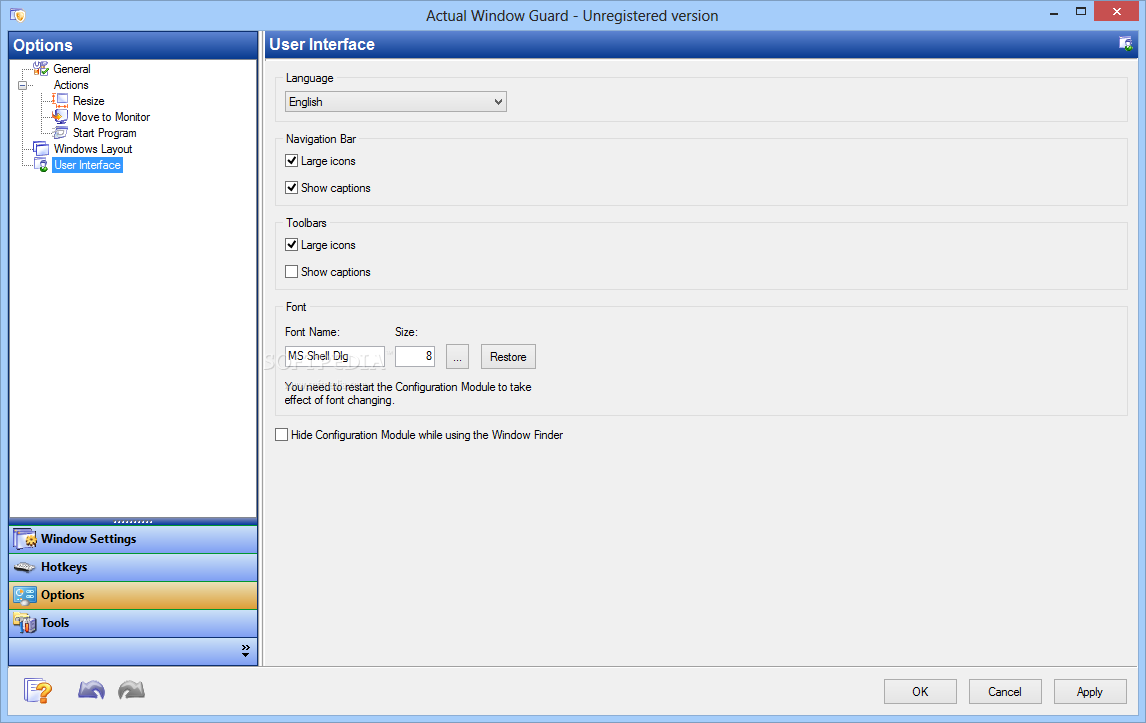1146x723 pixels.
Task: Select Actions in options tree
Action: tap(71, 85)
